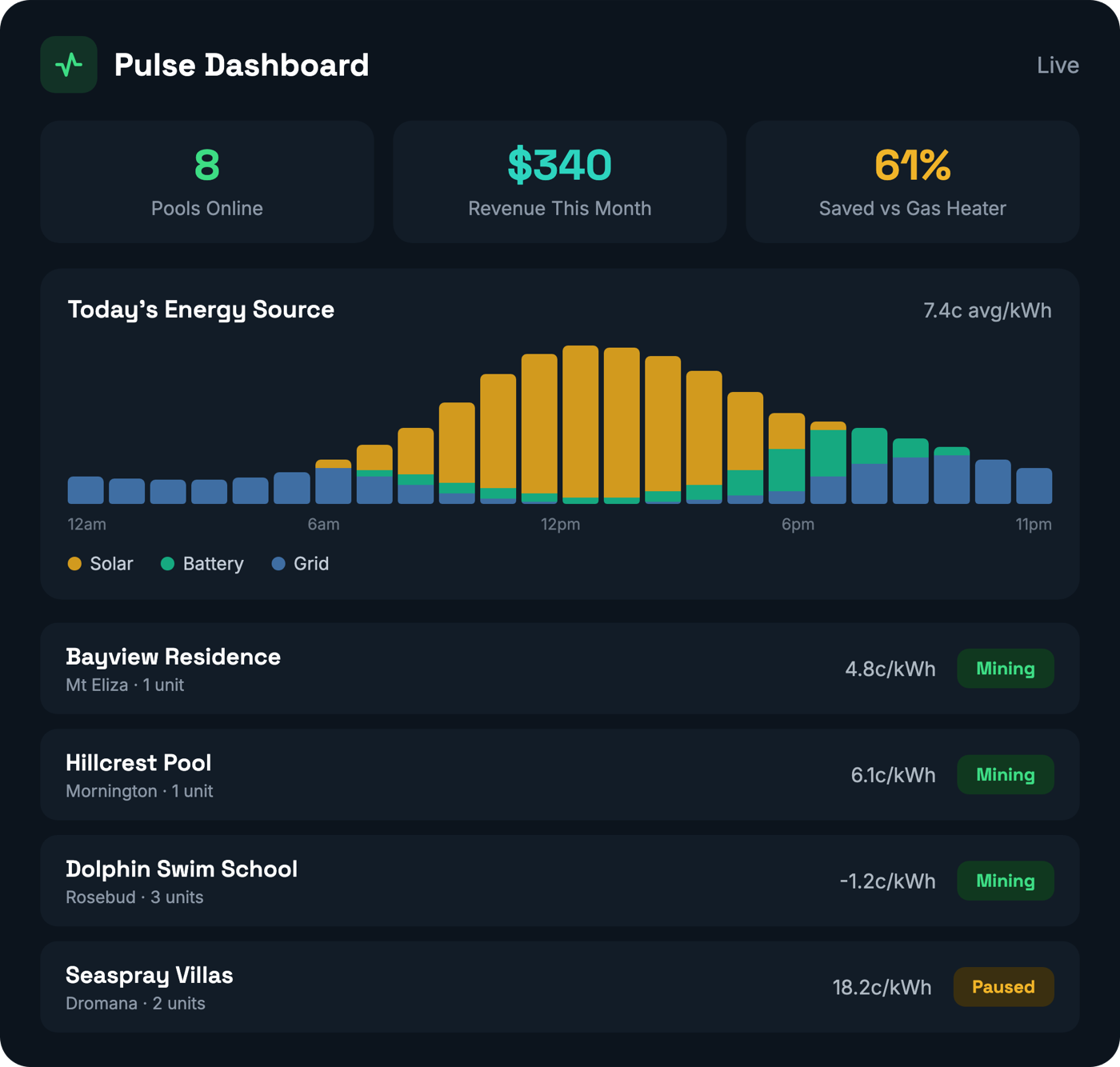Screen dimensions: 1120x1067
Task: Click the green pulse logo icon
Action: (x=69, y=65)
